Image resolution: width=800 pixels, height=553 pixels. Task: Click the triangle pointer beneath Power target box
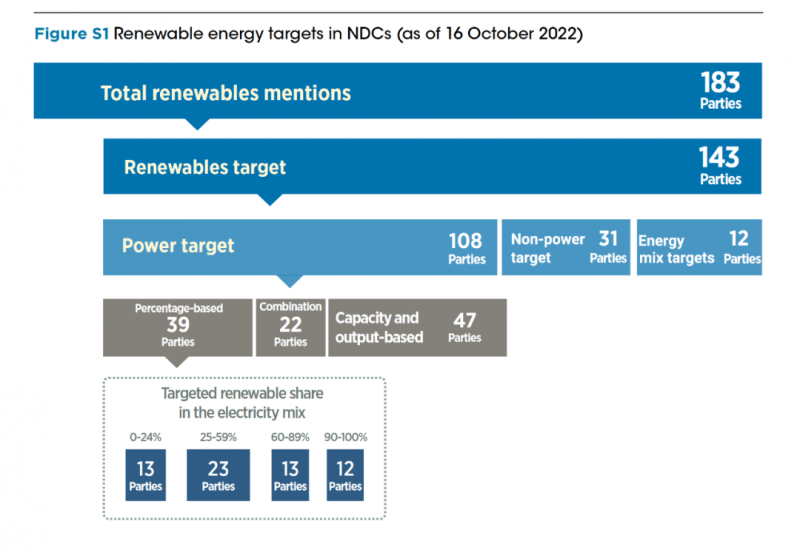tap(289, 281)
